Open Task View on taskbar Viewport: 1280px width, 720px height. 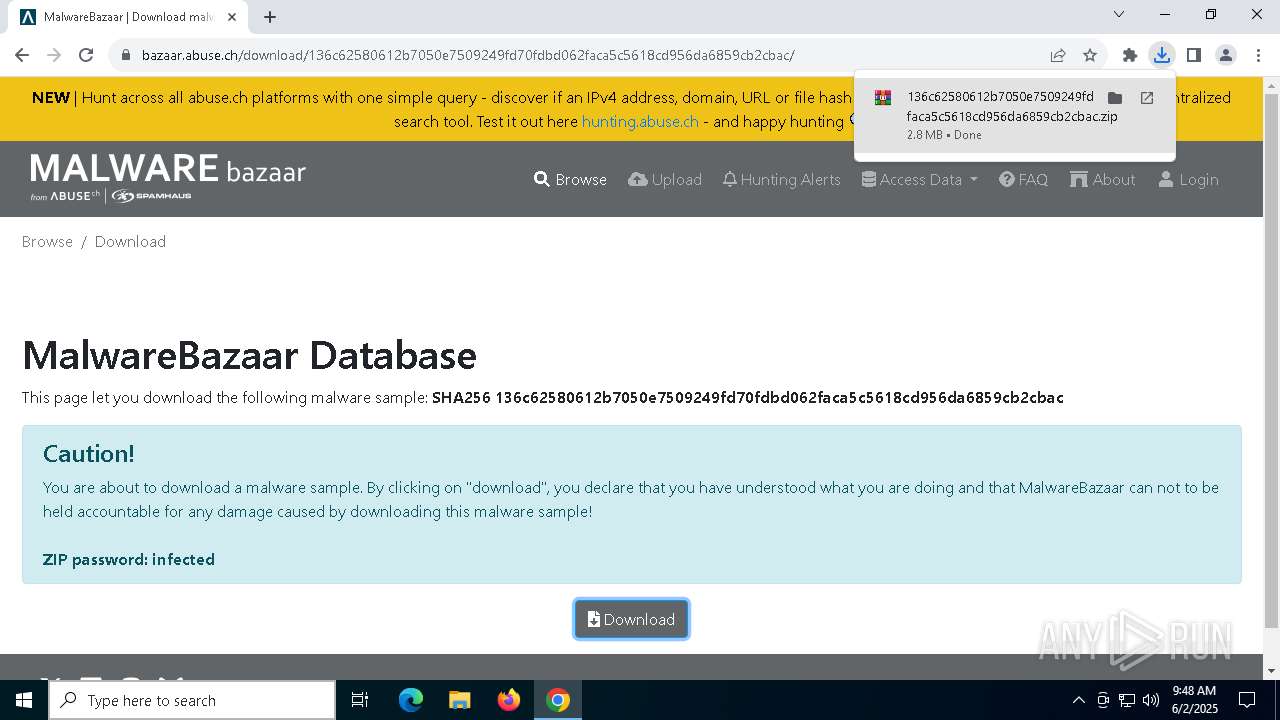click(360, 700)
